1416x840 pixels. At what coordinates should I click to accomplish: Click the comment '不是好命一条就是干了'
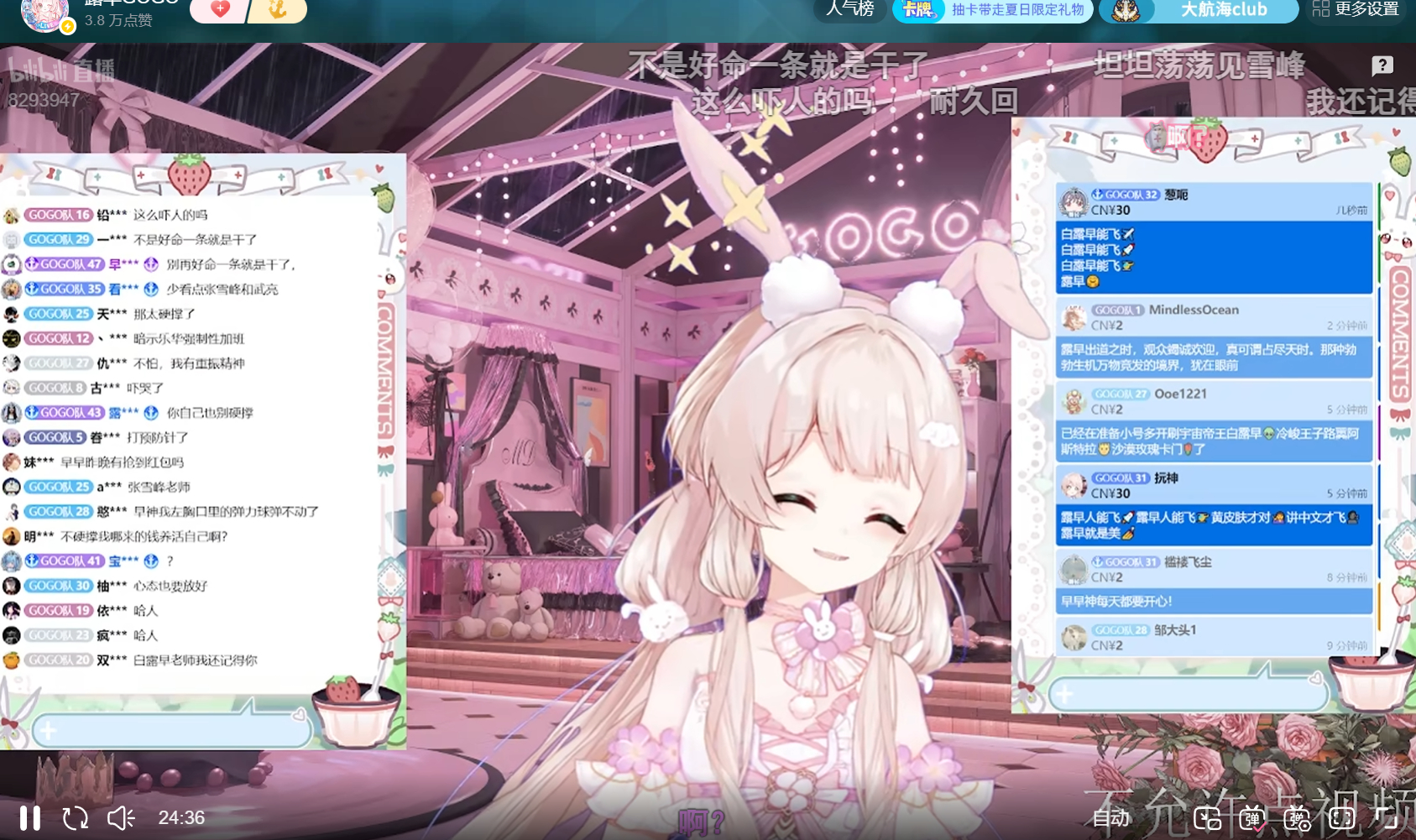(196, 239)
